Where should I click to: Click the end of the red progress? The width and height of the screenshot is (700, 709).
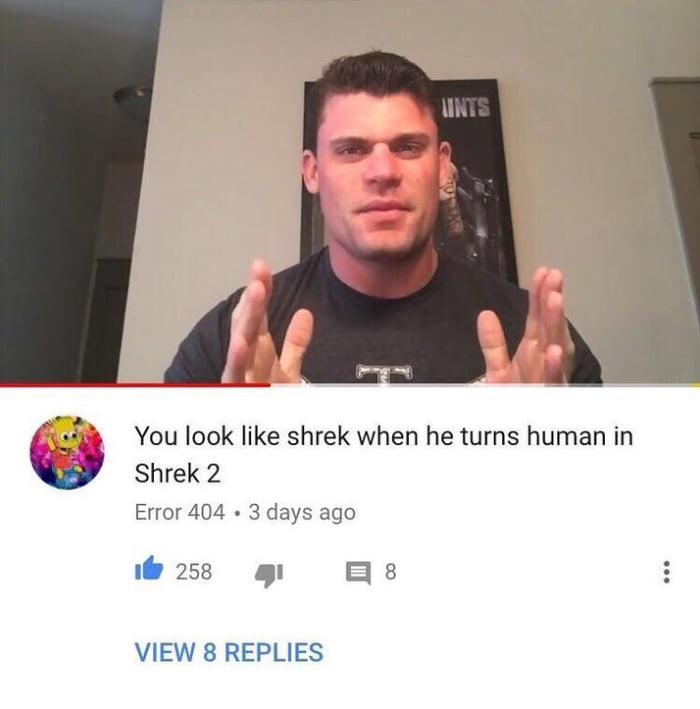pos(270,385)
